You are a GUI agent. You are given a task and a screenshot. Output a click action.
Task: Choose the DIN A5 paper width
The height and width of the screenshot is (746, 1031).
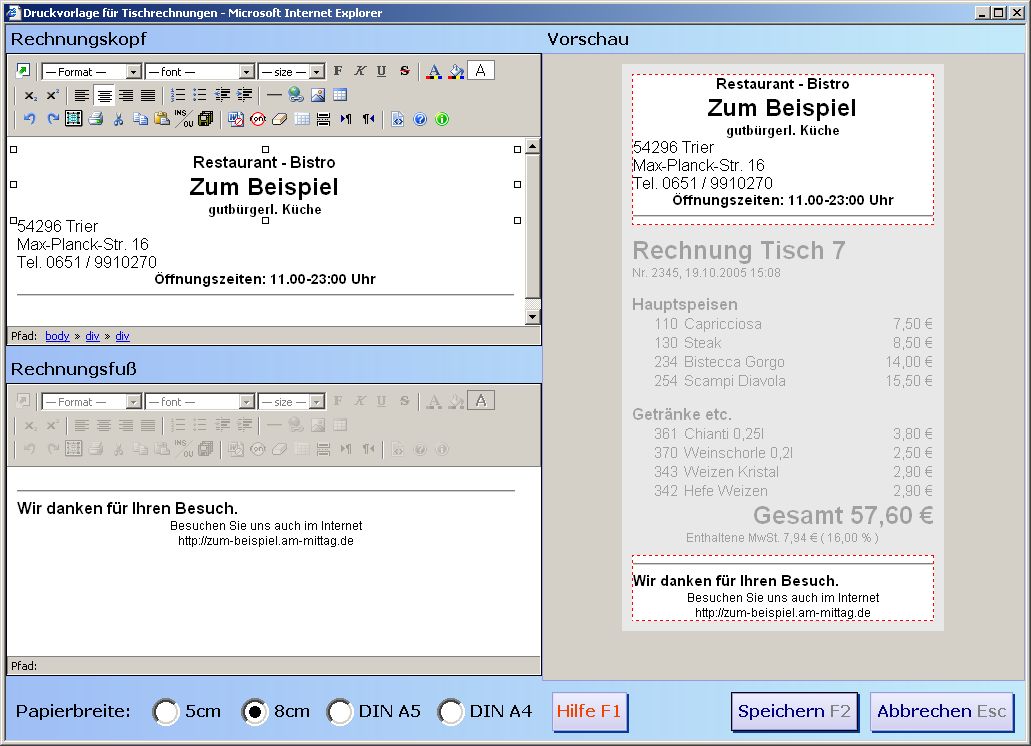tap(341, 712)
